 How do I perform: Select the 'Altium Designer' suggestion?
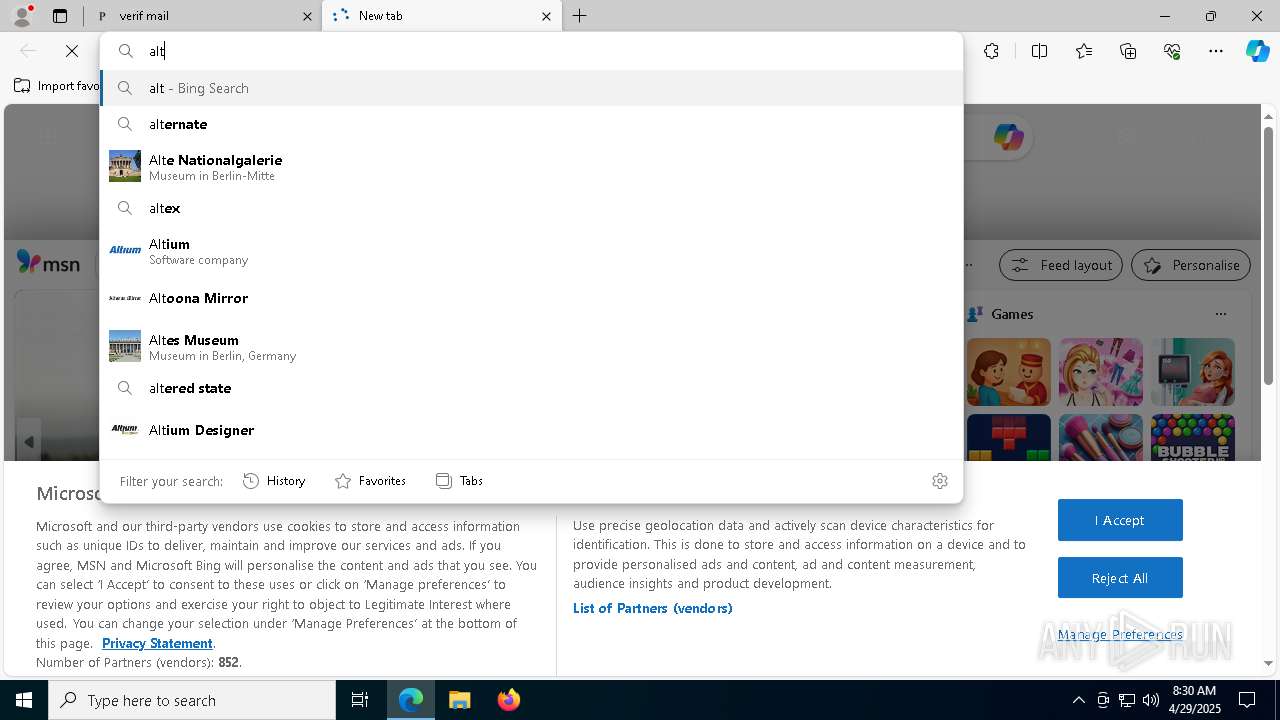(x=532, y=430)
